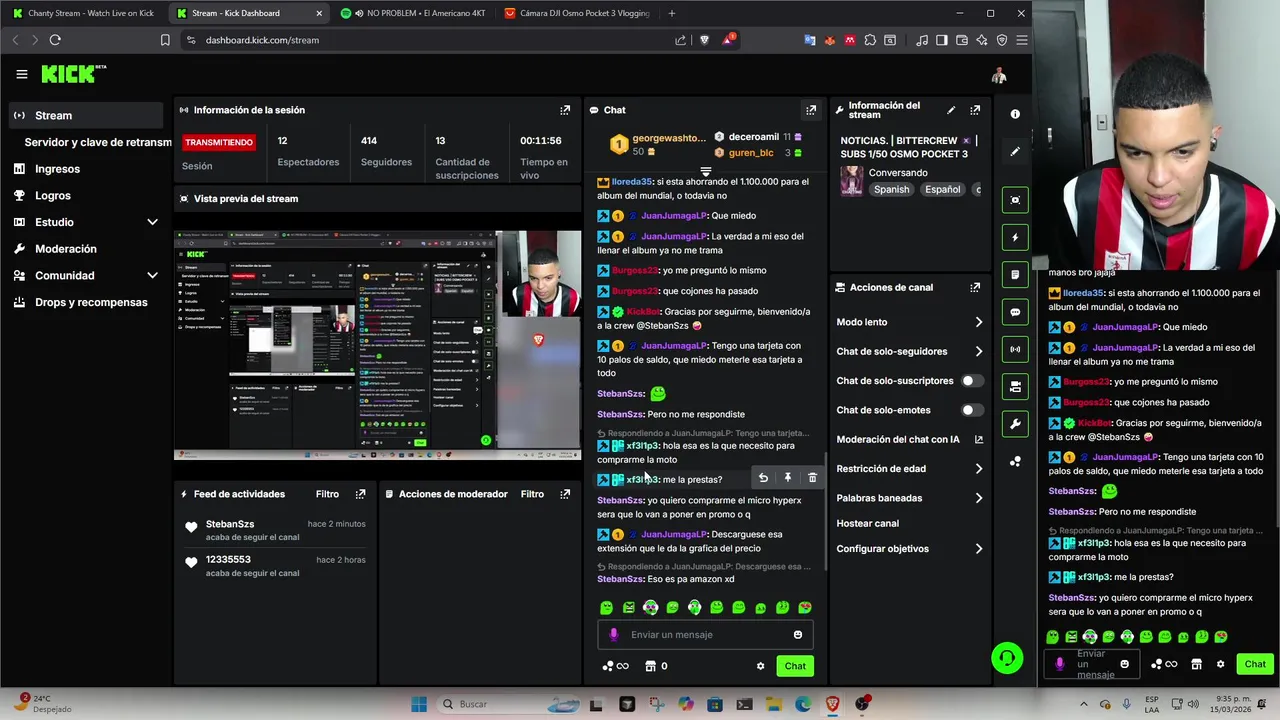
Task: Toggle the broadcast signal widget icon in sidebar
Action: 1015,349
